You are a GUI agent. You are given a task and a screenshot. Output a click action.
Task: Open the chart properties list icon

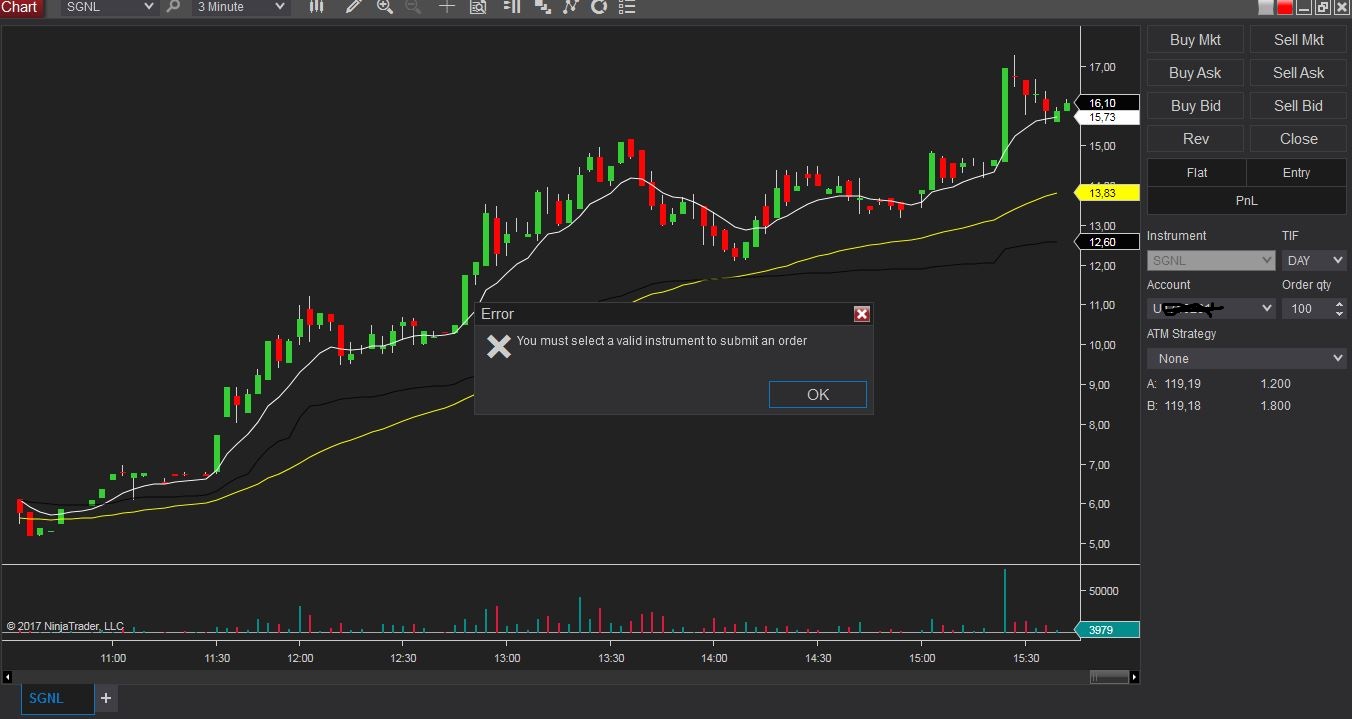[x=627, y=7]
